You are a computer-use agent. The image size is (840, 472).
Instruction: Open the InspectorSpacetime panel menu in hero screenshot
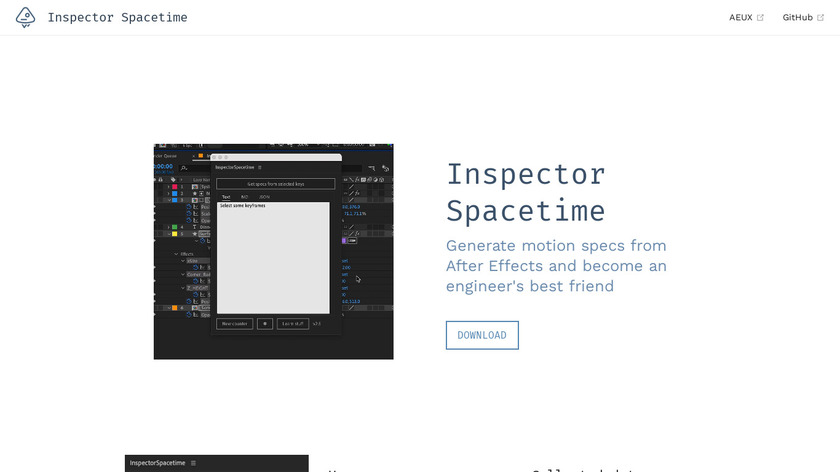[x=260, y=167]
